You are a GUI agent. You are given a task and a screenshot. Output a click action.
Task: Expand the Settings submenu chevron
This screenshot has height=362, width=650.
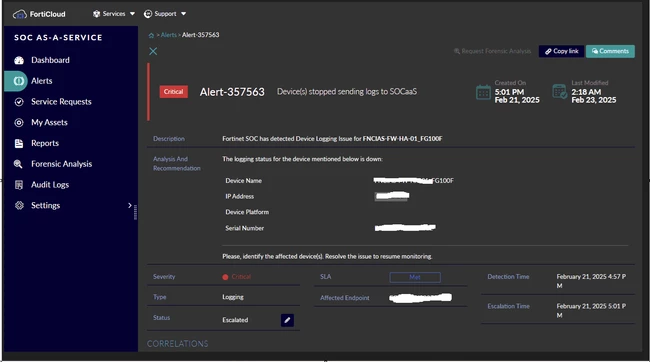[x=130, y=205]
